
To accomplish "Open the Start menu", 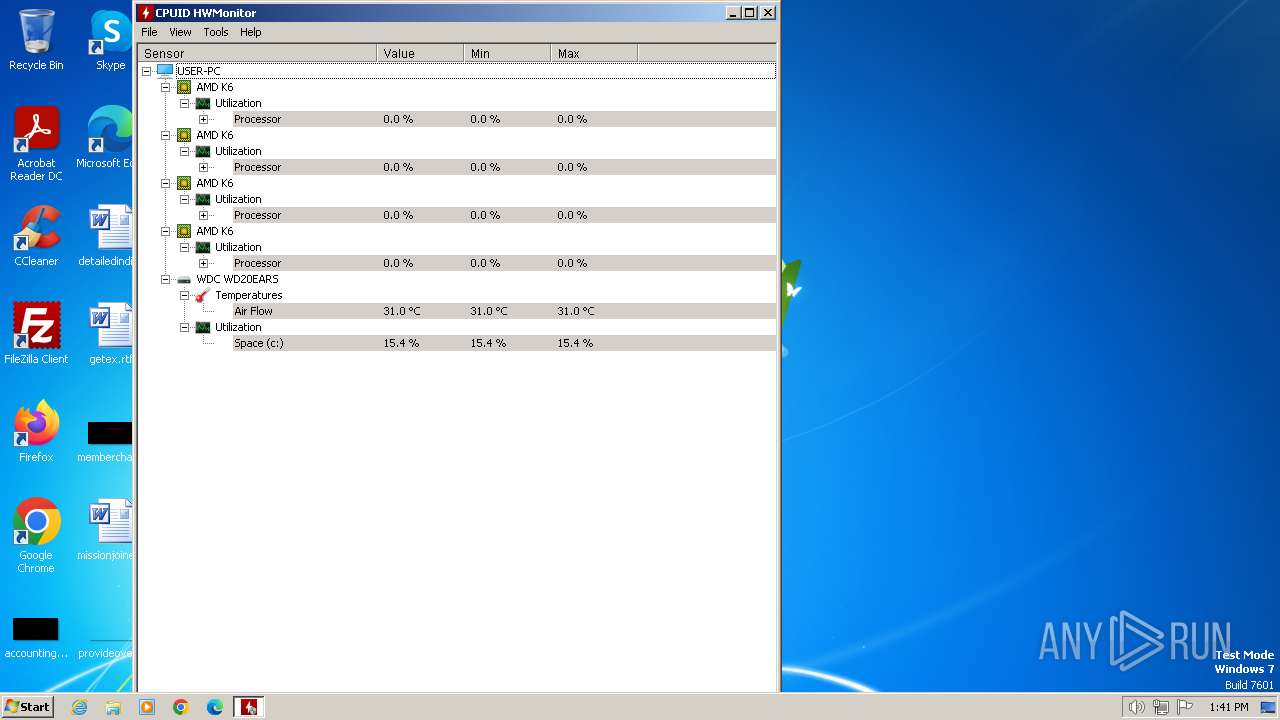I will pyautogui.click(x=28, y=706).
